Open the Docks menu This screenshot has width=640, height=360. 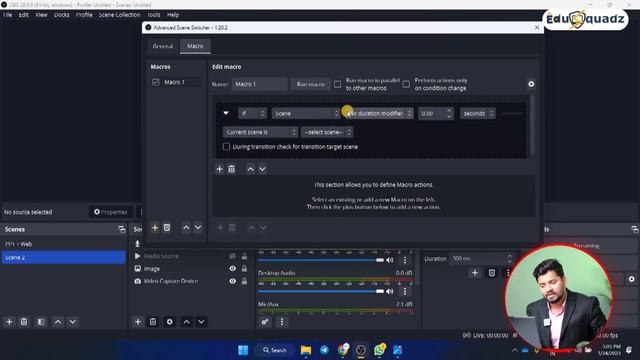[x=62, y=15]
